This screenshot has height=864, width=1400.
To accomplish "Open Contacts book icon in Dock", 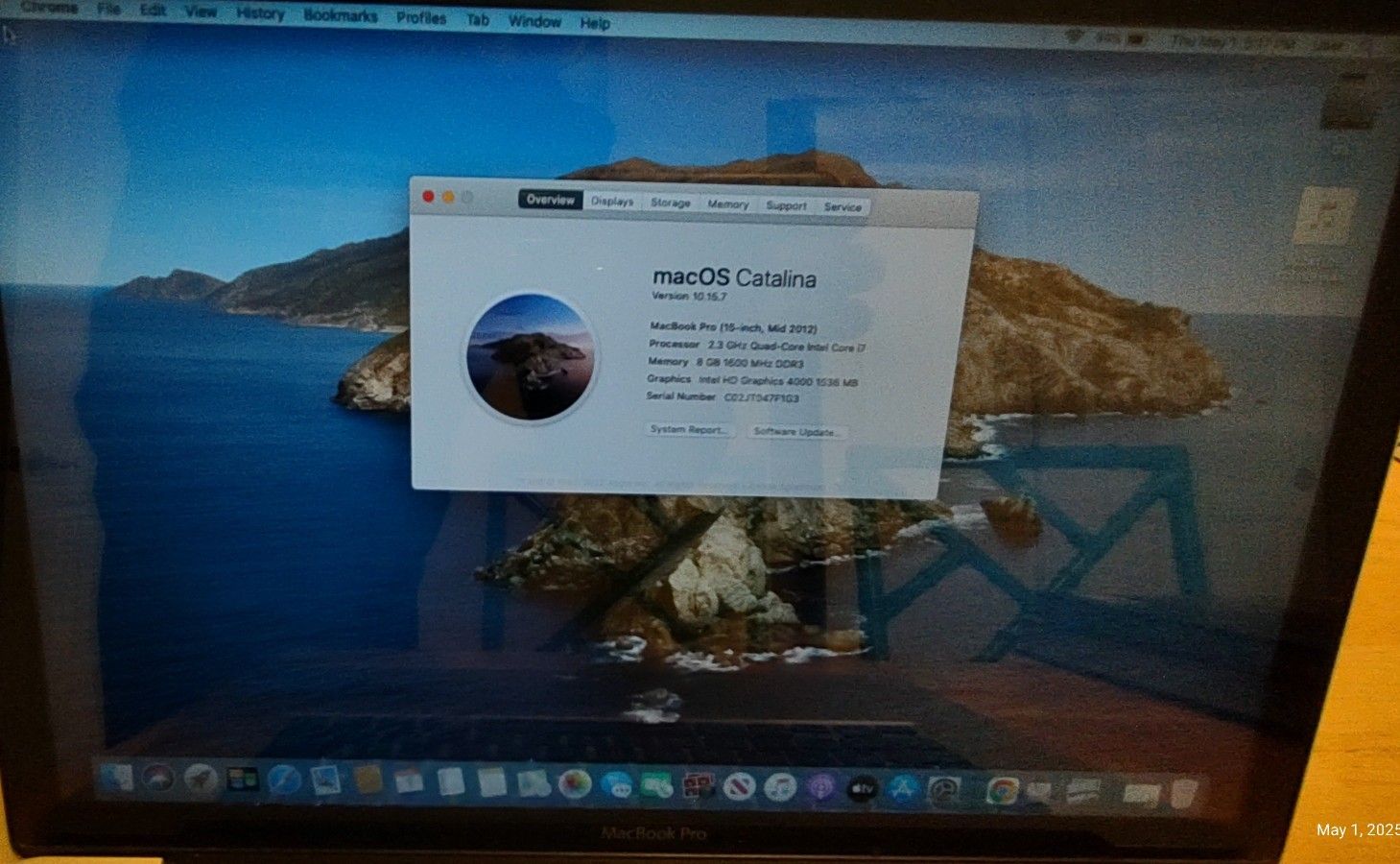I will [368, 780].
